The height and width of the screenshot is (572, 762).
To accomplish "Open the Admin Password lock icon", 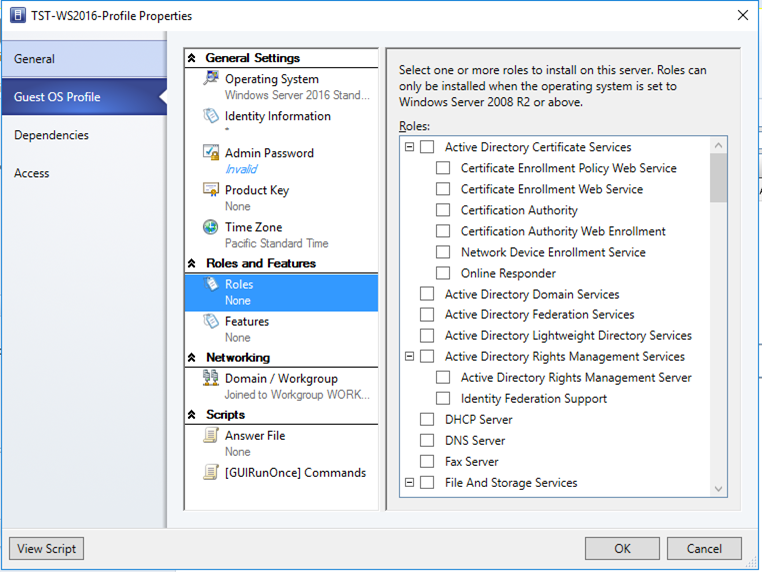I will (211, 152).
